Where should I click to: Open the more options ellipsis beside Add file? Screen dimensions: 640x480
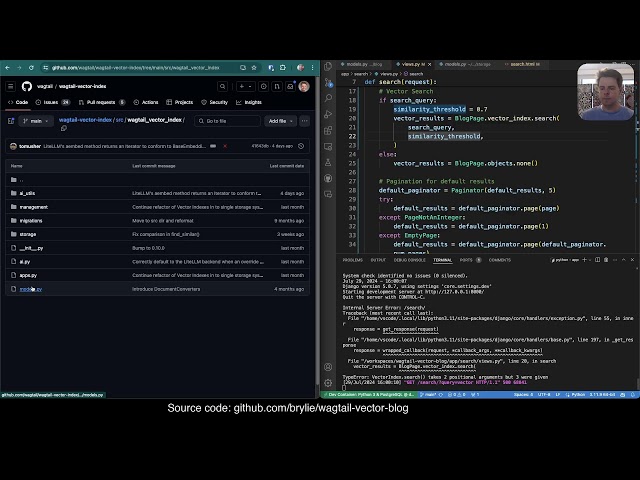[x=304, y=121]
